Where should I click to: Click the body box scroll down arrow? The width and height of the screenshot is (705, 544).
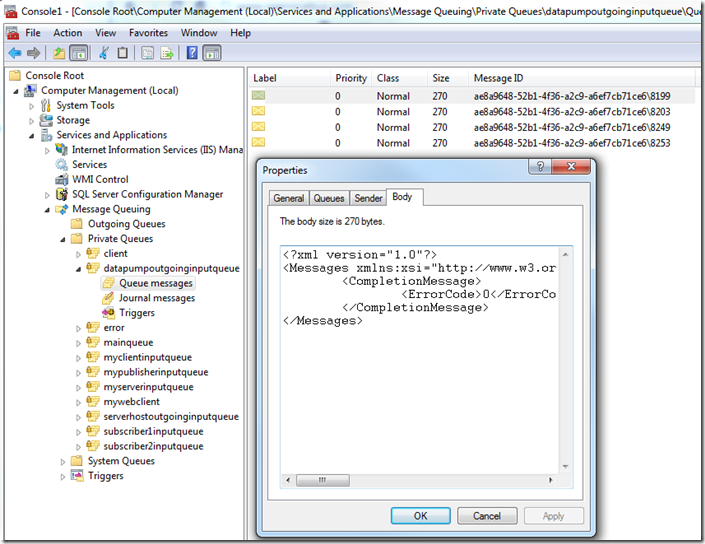[x=565, y=467]
